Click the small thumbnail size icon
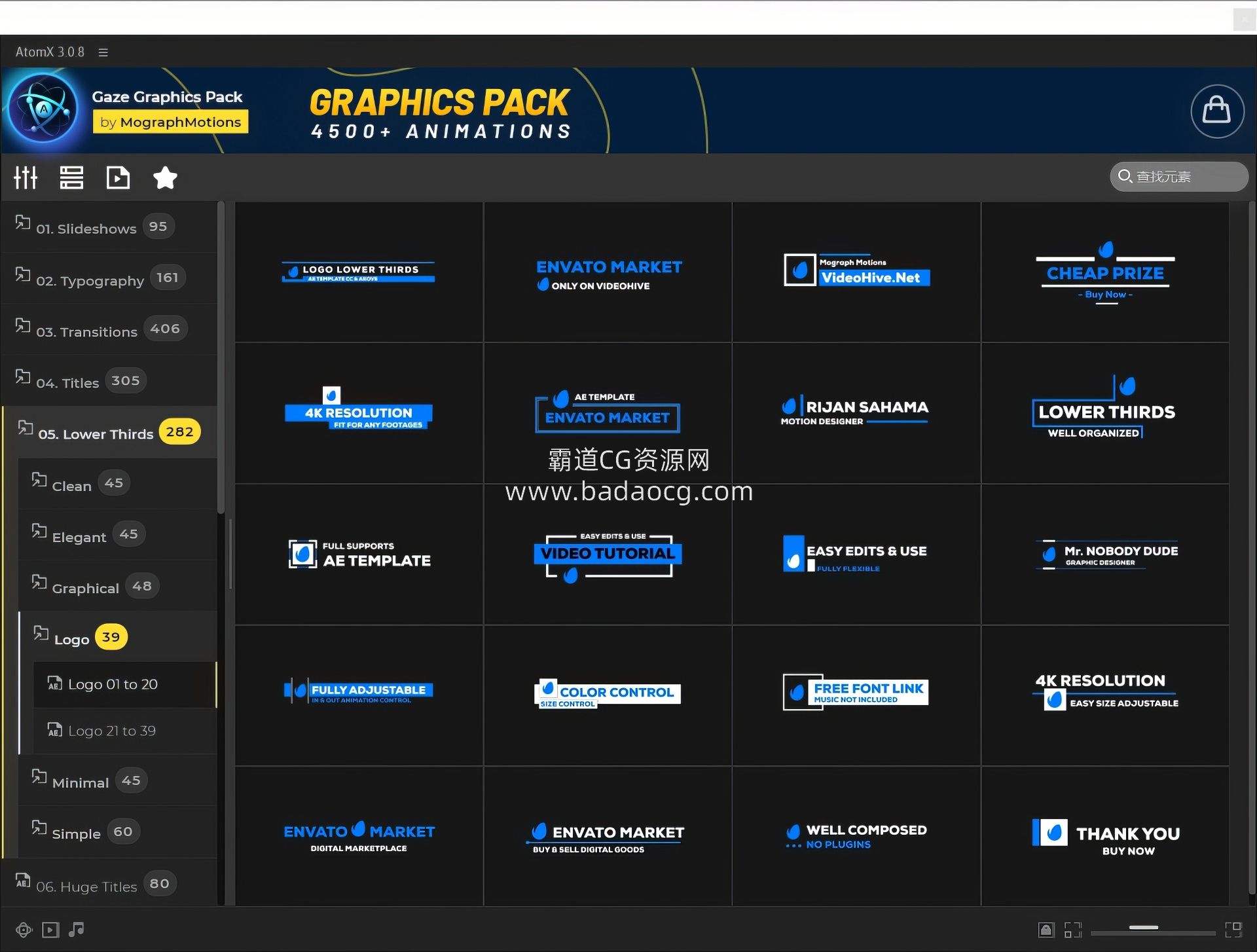This screenshot has width=1257, height=952. point(1073,930)
